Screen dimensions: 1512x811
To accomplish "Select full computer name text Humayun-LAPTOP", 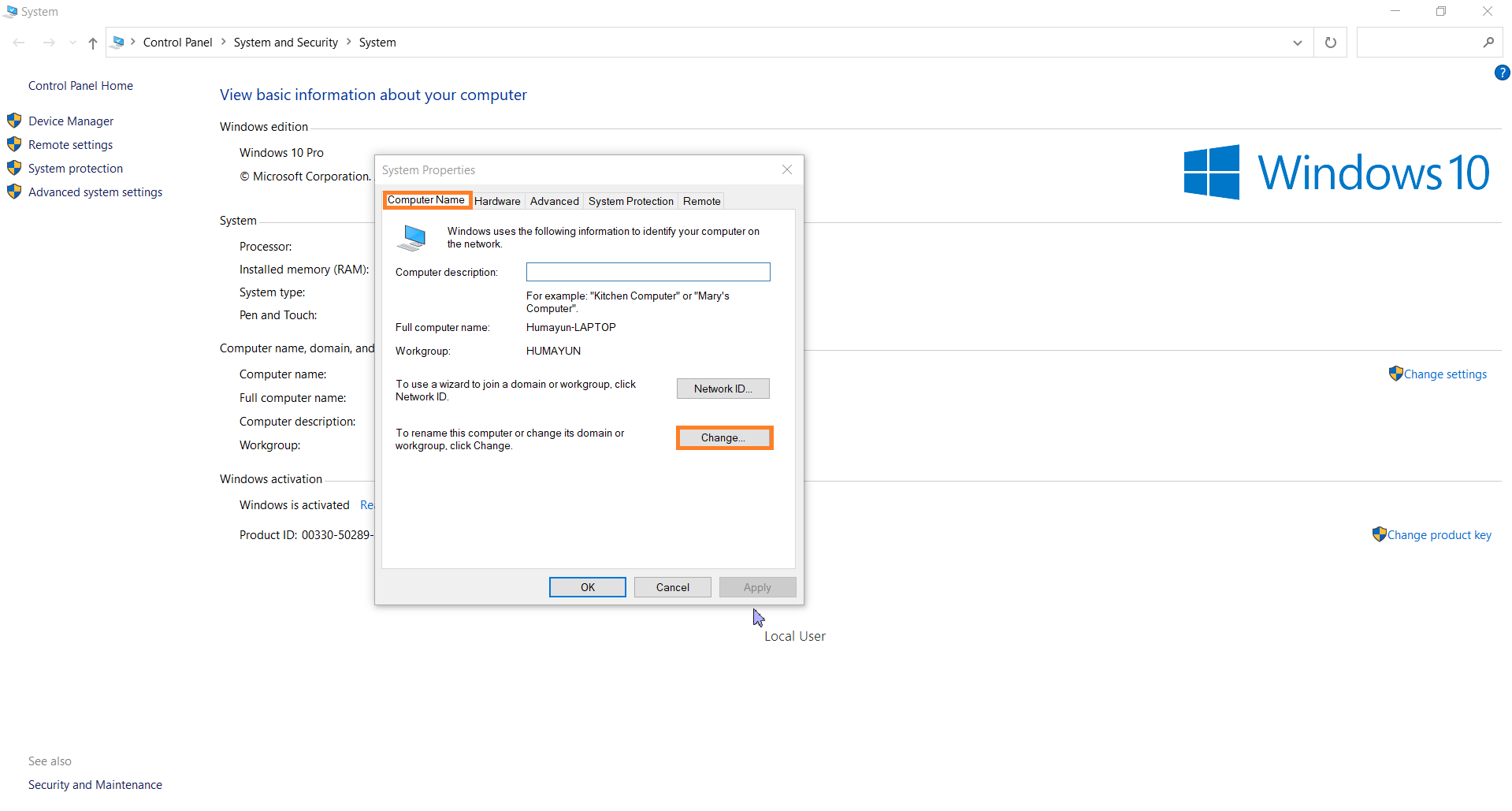I will tap(571, 328).
